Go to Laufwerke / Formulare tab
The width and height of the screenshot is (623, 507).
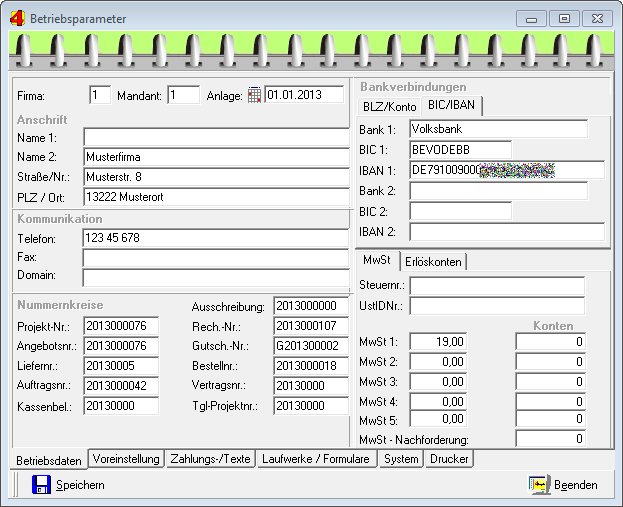pos(317,459)
